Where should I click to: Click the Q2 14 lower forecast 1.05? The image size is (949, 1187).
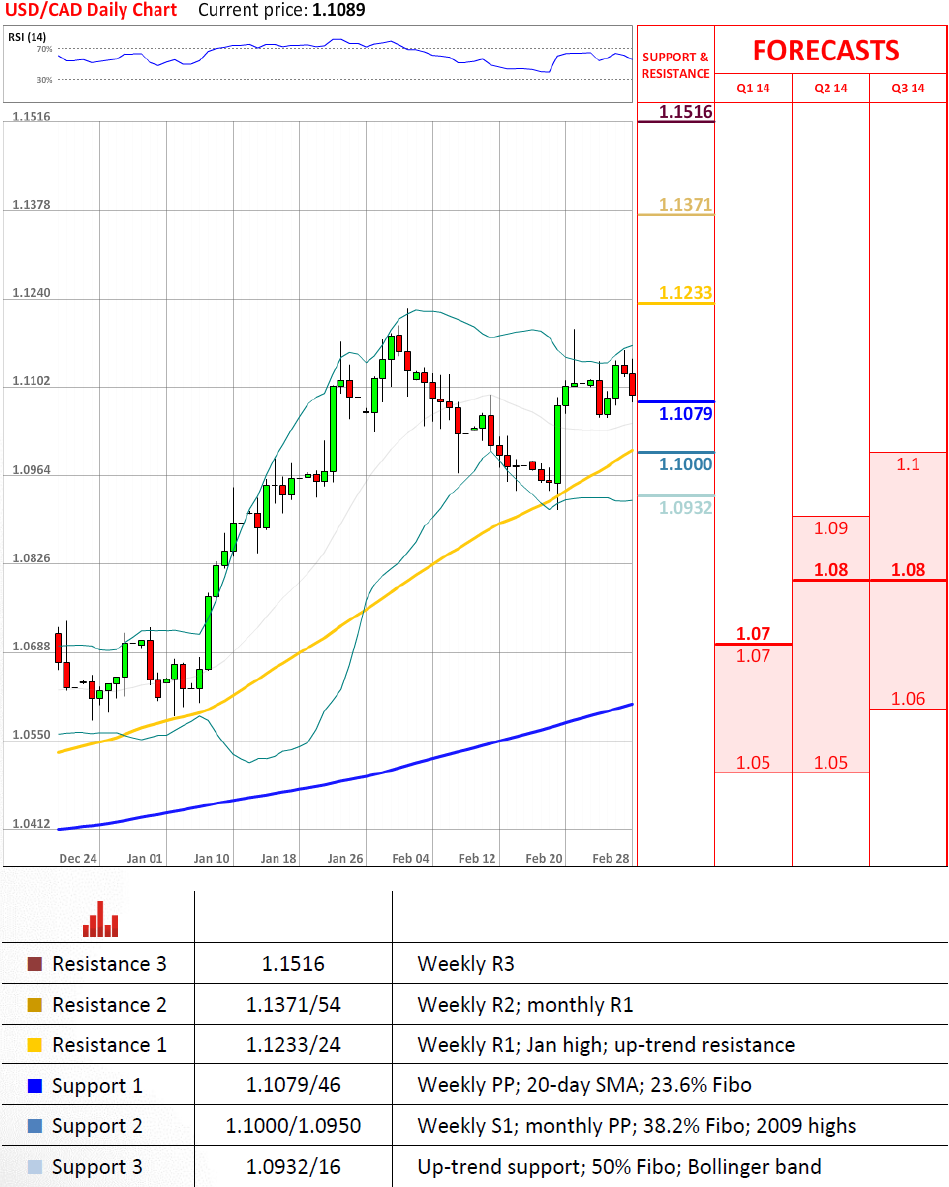pyautogui.click(x=831, y=762)
